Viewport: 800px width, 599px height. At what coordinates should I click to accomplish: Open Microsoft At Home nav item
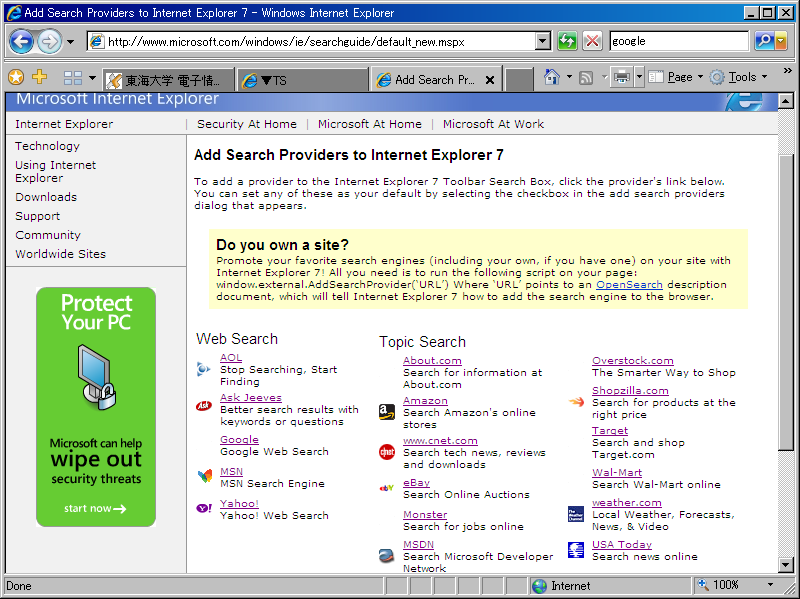click(x=370, y=124)
